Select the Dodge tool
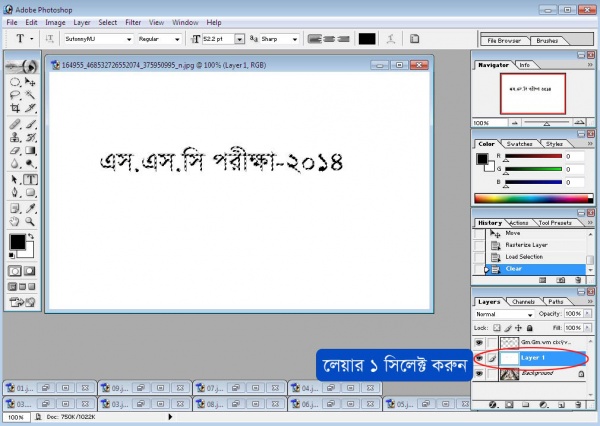 click(30, 164)
